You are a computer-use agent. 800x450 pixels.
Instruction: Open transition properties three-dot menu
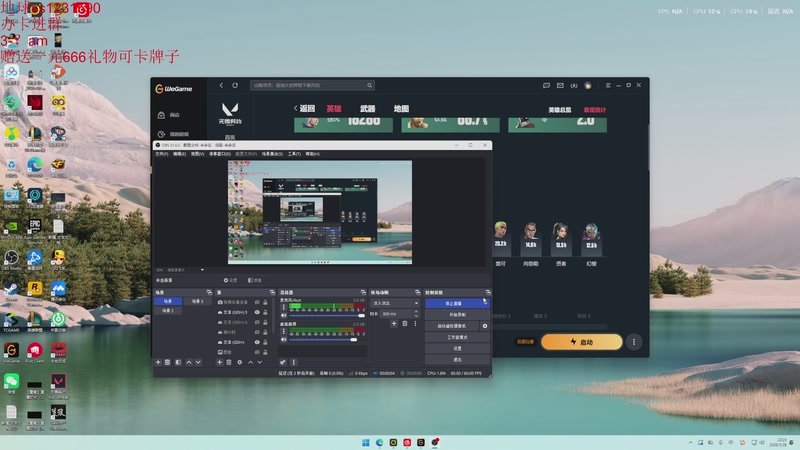[415, 323]
